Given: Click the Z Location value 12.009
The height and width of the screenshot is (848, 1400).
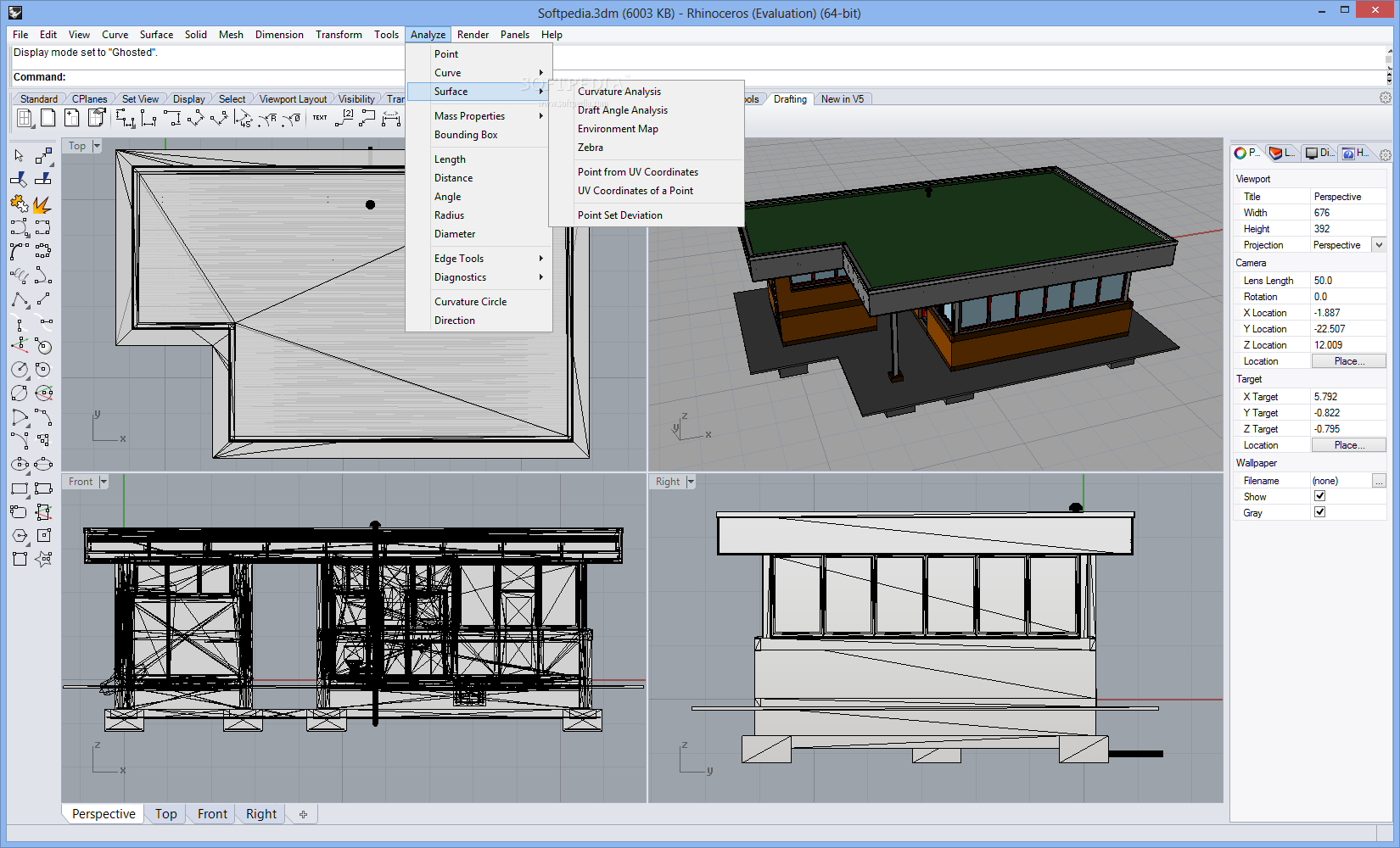Looking at the screenshot, I should [x=1348, y=345].
